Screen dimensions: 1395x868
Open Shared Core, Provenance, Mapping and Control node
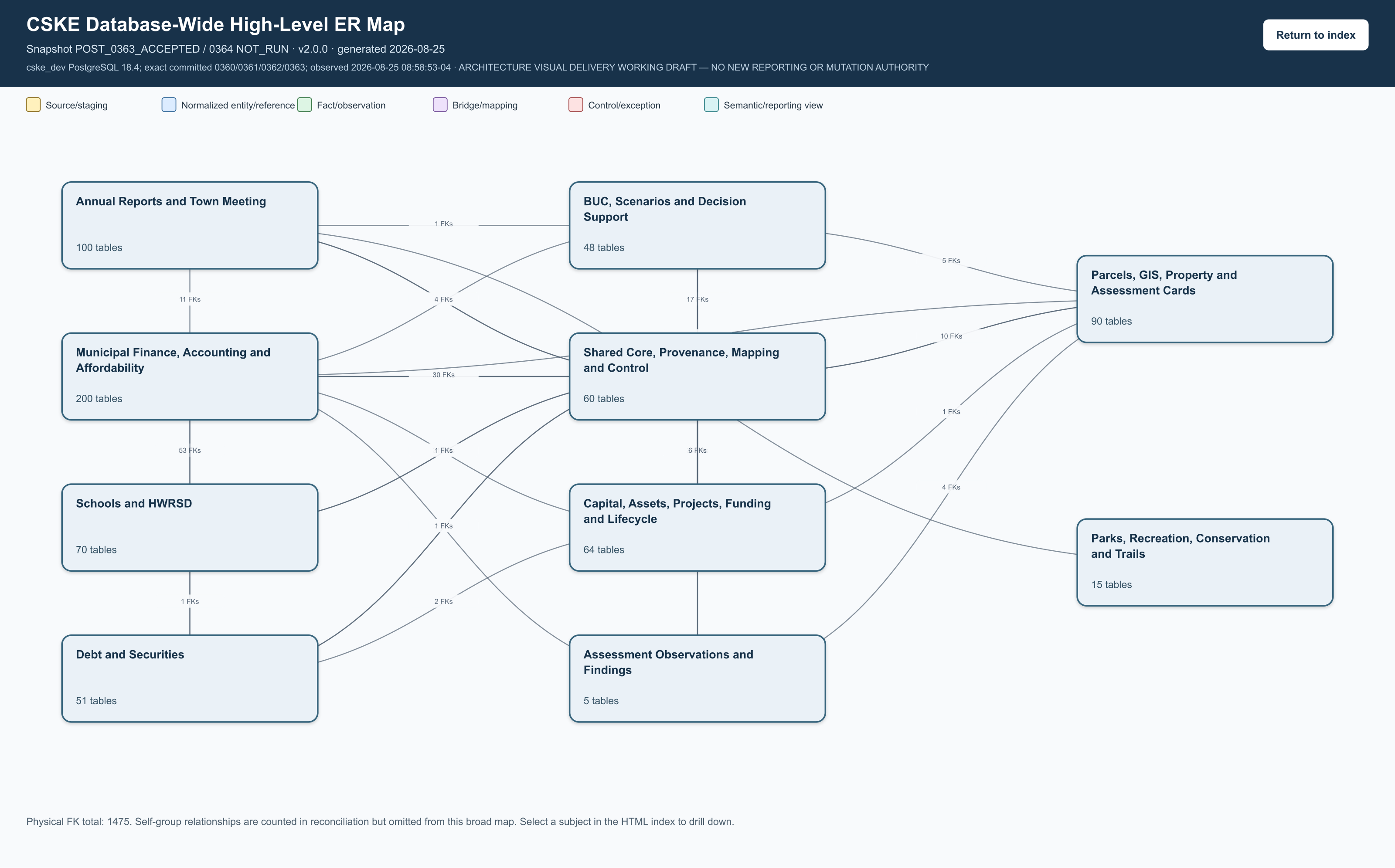[697, 376]
